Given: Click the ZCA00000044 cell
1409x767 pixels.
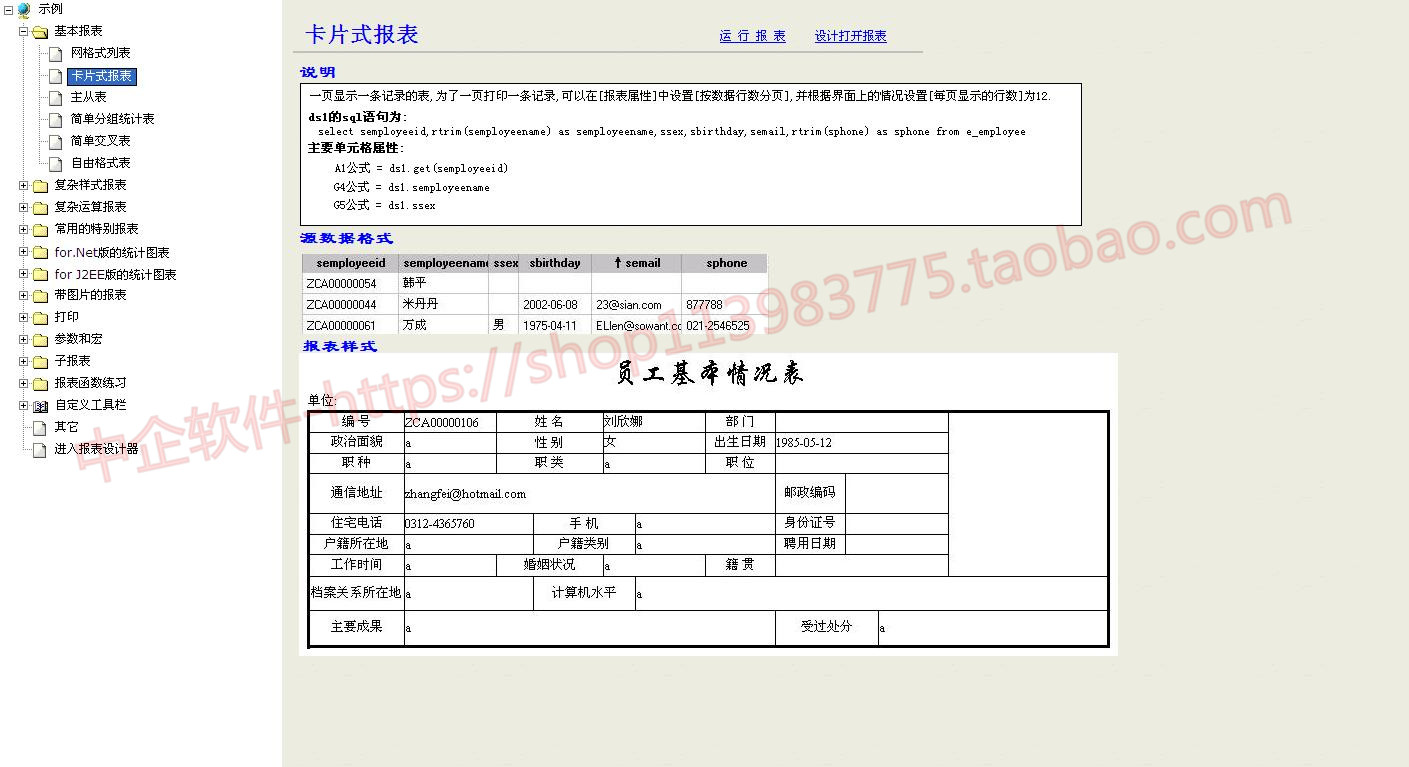Looking at the screenshot, I should point(350,305).
